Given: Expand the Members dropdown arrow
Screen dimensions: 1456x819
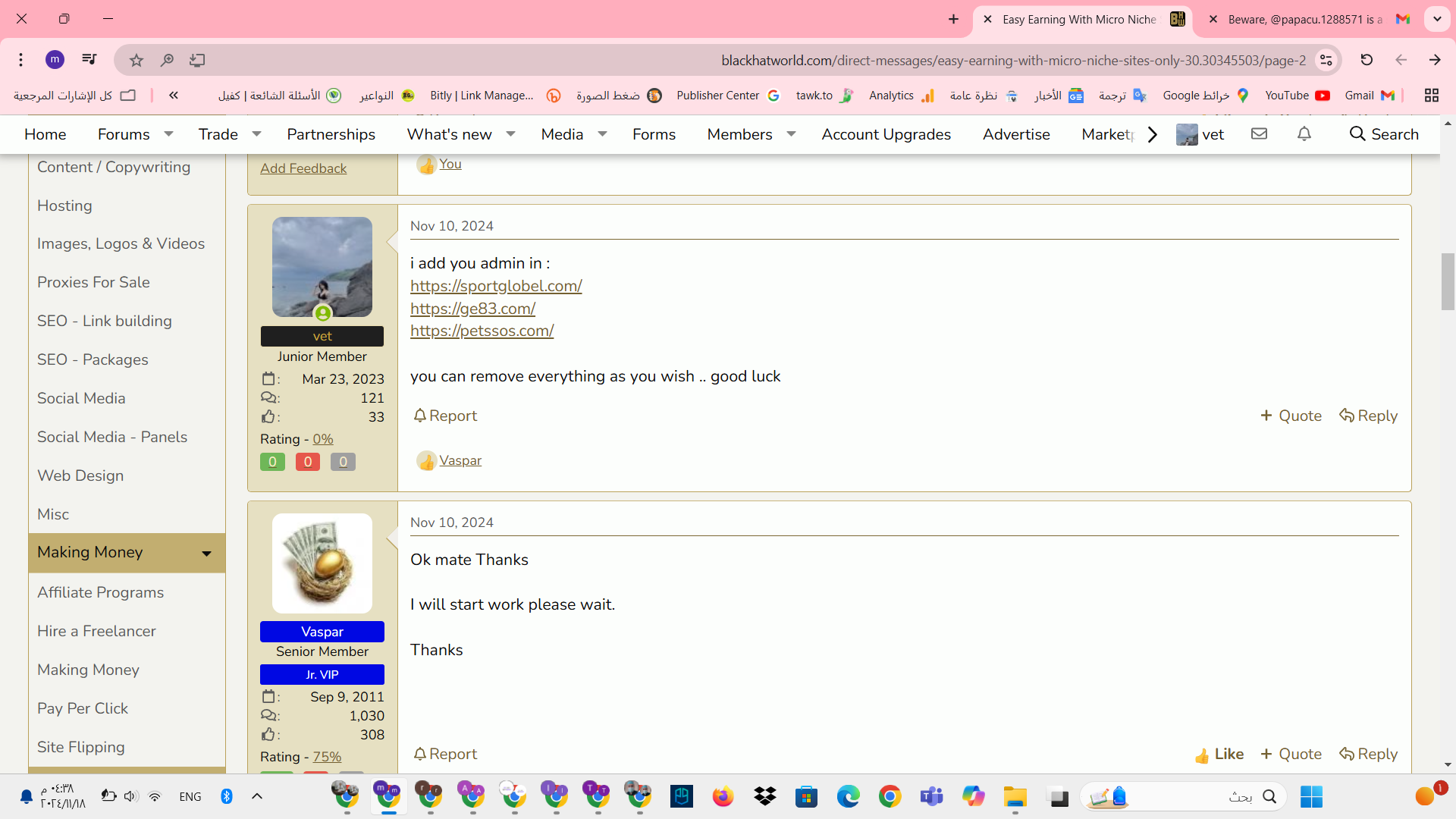Looking at the screenshot, I should click(792, 134).
